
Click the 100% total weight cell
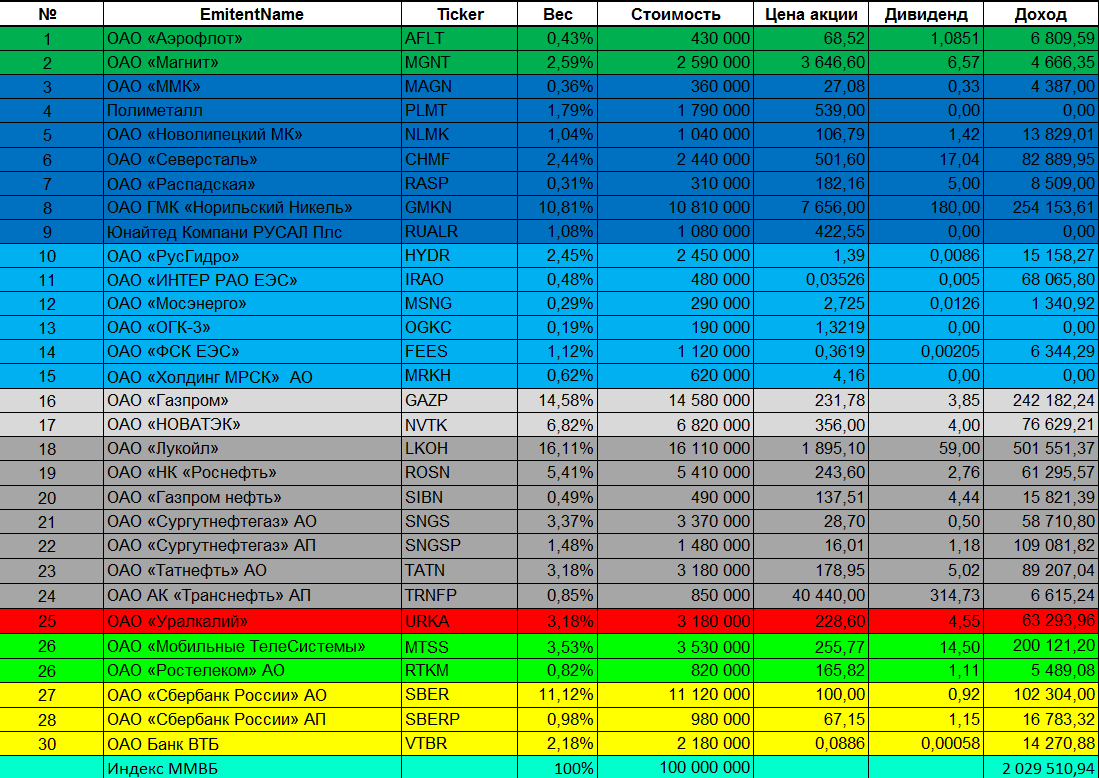click(558, 767)
